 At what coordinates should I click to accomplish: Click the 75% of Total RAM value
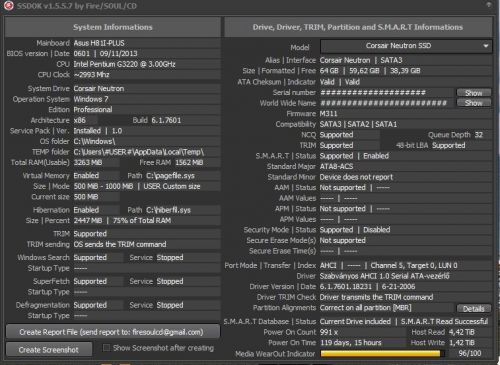[x=142, y=221]
